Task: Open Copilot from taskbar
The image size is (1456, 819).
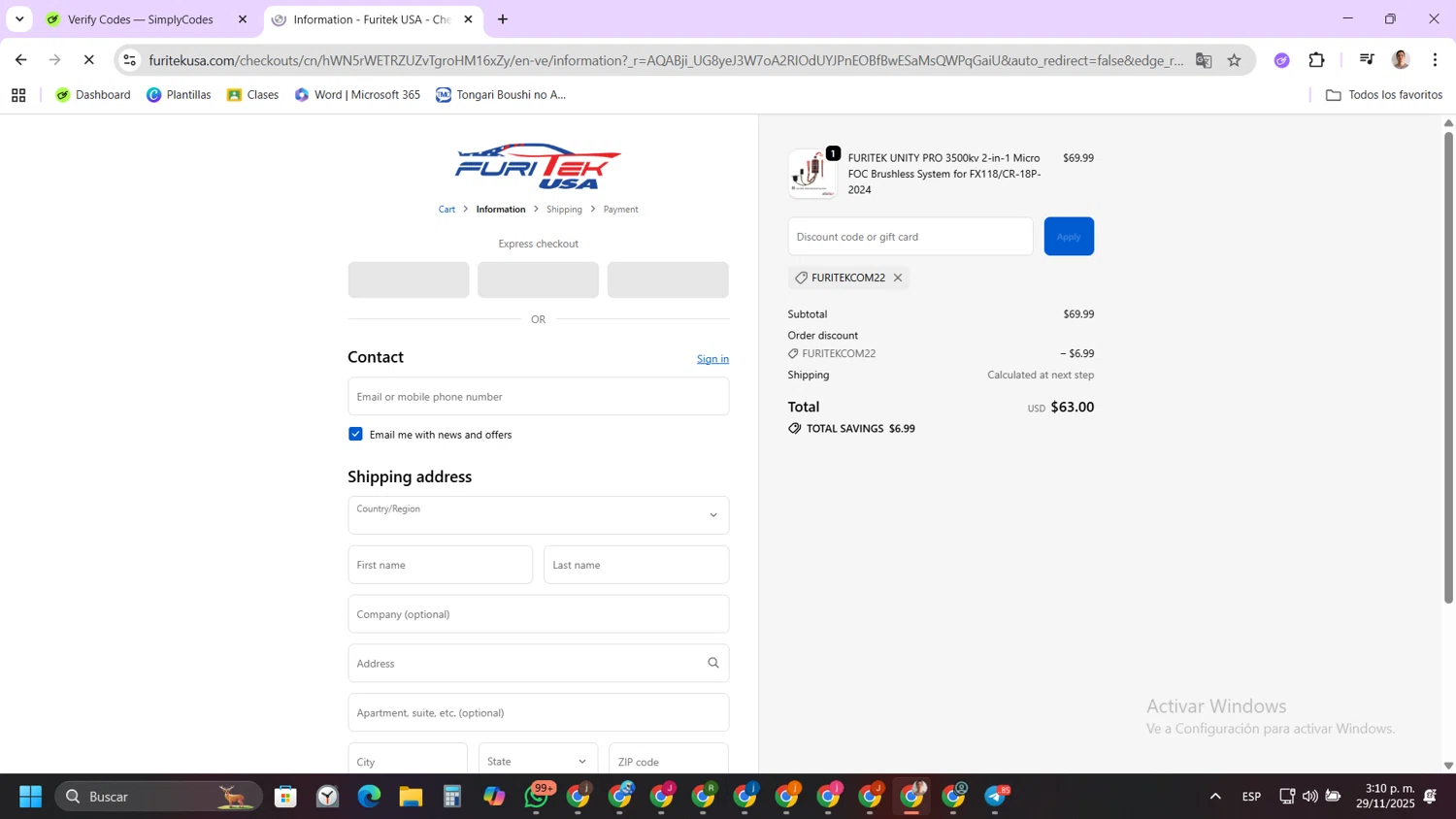Action: point(494,797)
